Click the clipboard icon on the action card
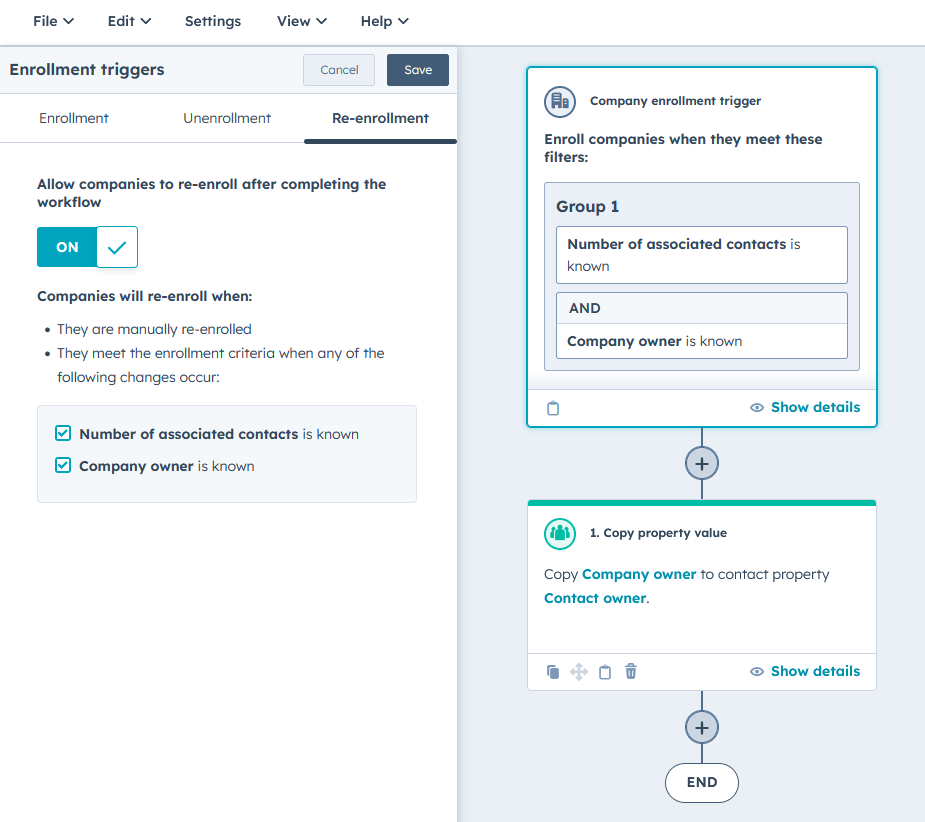Screen dimensions: 925x822 (605, 671)
